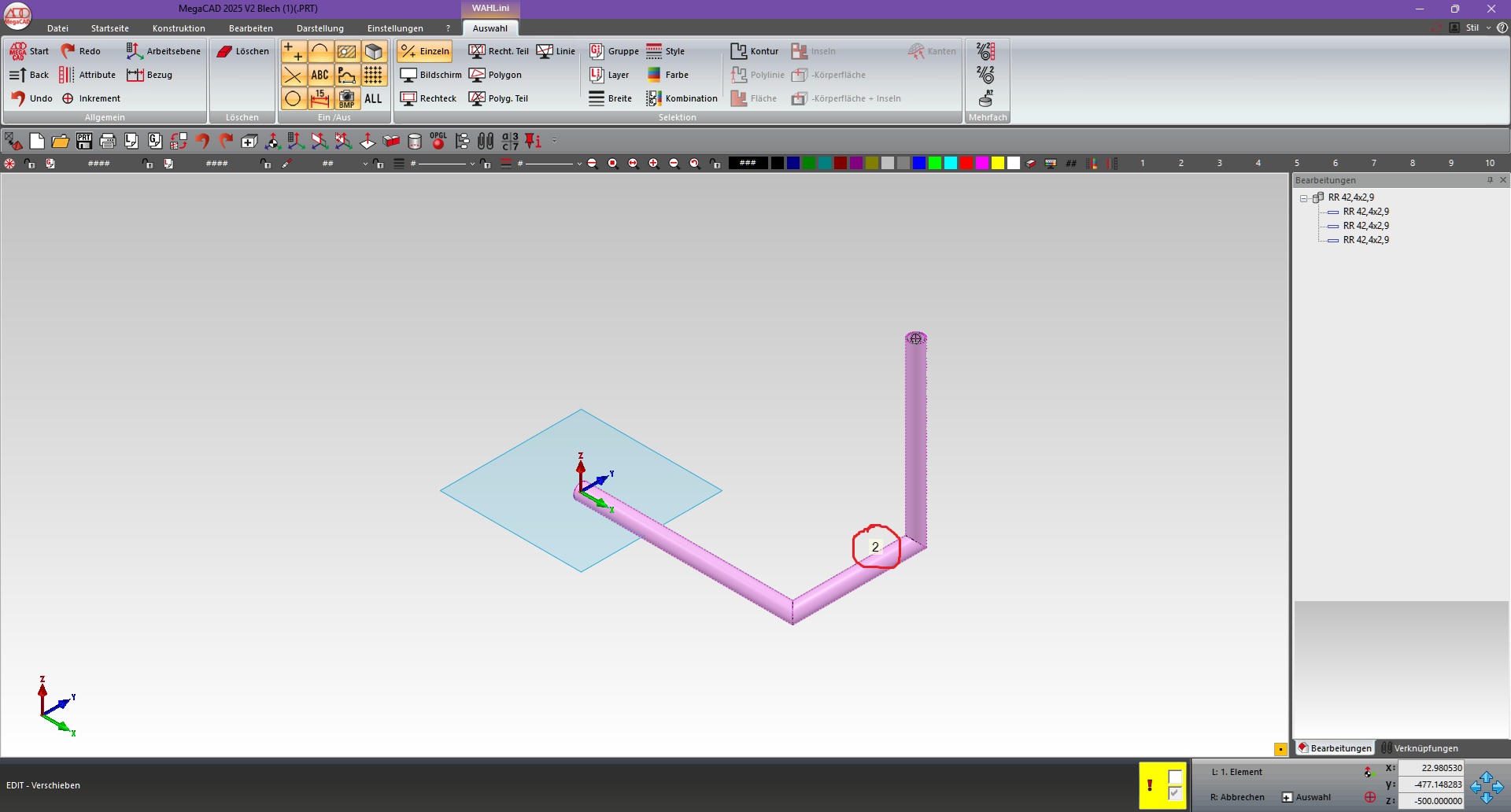Viewport: 1511px width, 812px height.
Task: Click the Undo arrow icon in the Allgemein group
Action: pyautogui.click(x=18, y=98)
